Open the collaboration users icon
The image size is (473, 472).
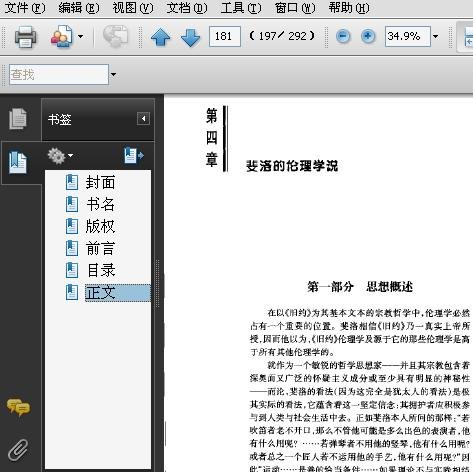(62, 36)
